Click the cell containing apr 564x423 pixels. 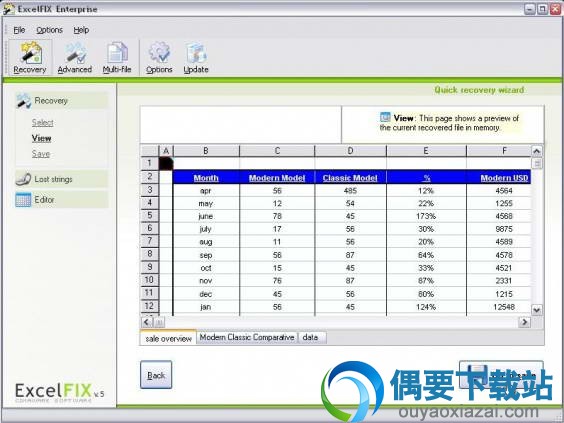(206, 191)
